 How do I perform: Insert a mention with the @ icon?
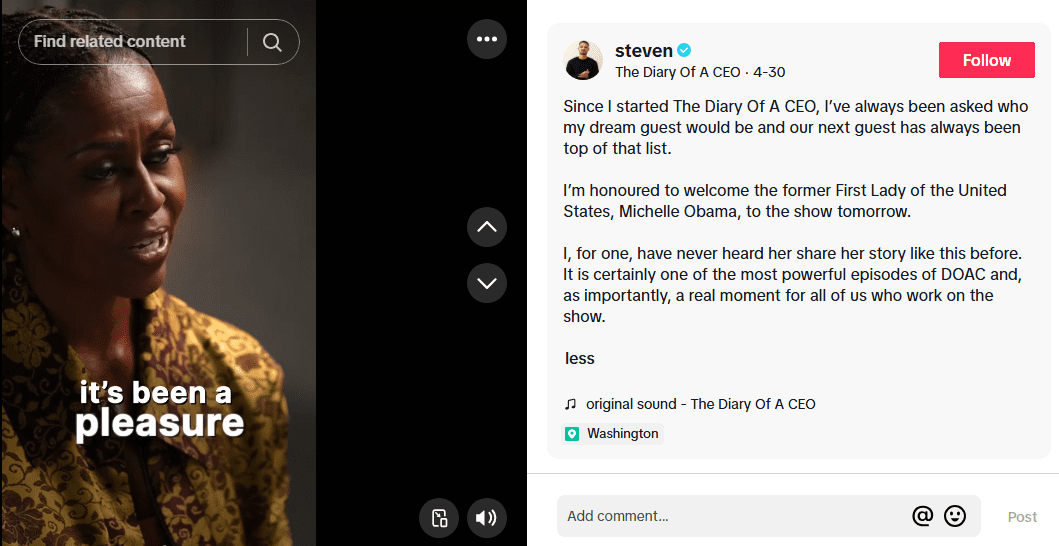click(x=922, y=516)
